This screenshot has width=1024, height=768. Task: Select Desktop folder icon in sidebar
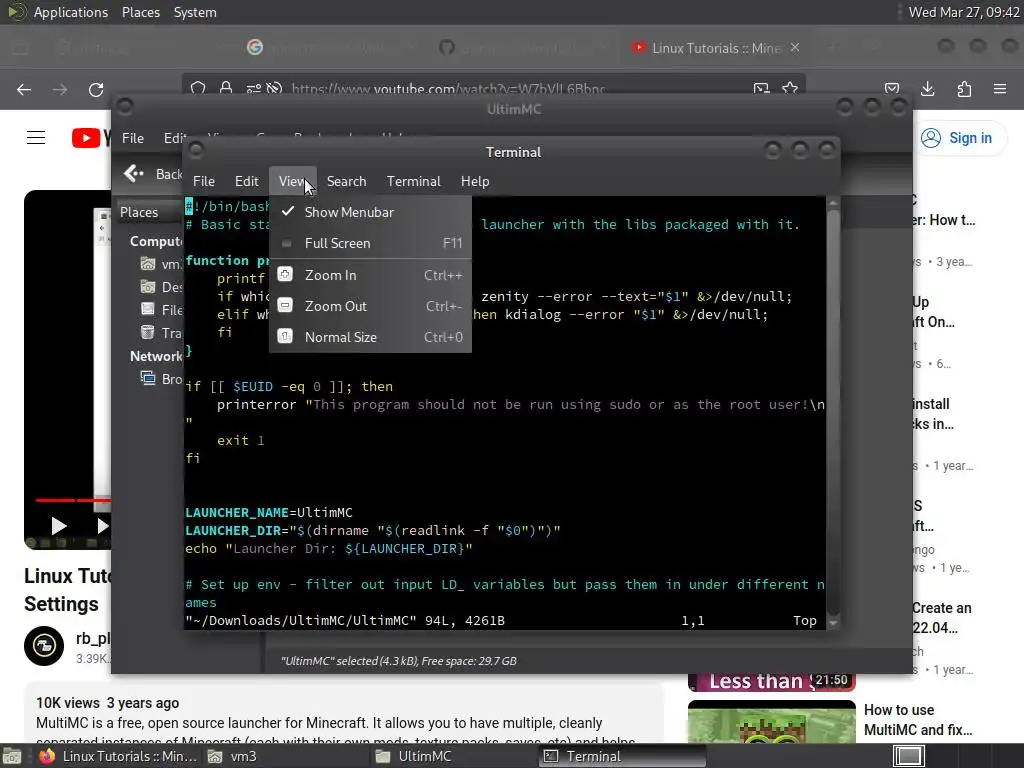click(x=148, y=287)
